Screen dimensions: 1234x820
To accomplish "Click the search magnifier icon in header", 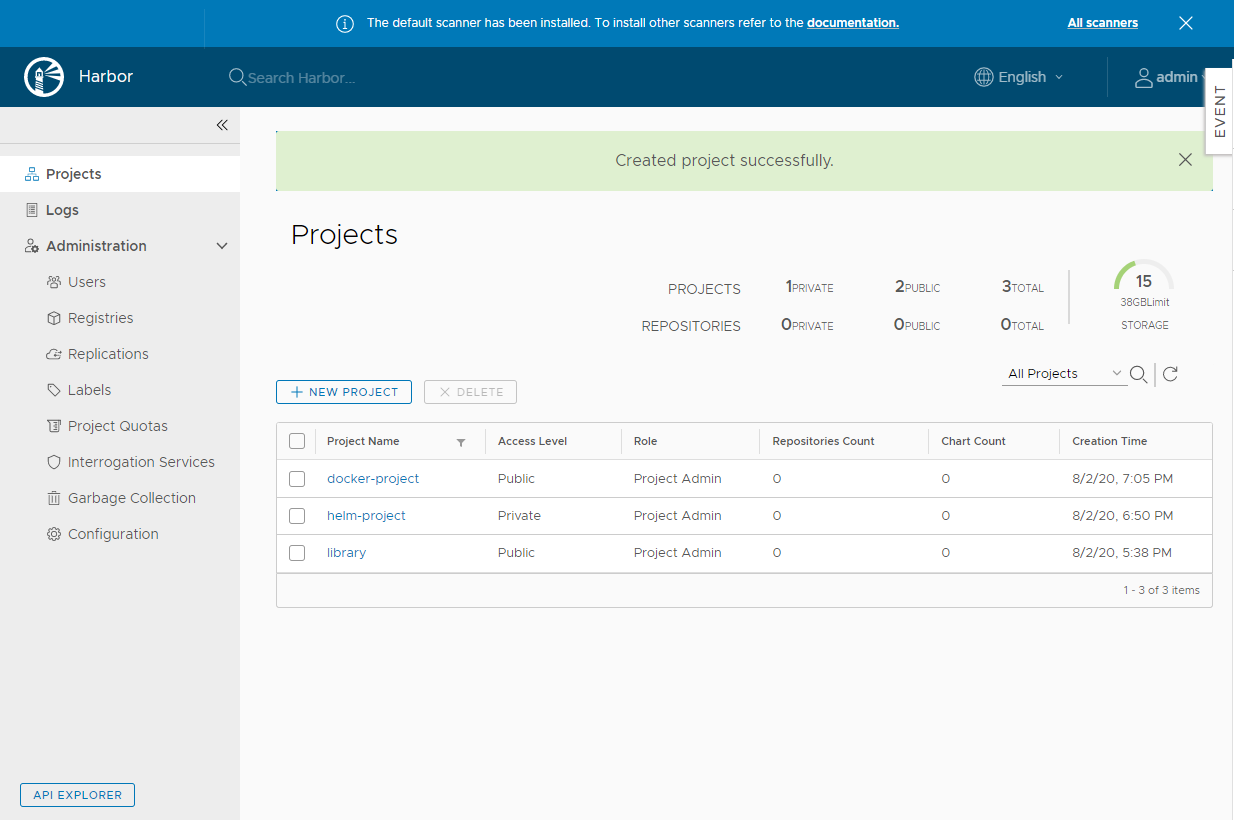I will (x=237, y=77).
